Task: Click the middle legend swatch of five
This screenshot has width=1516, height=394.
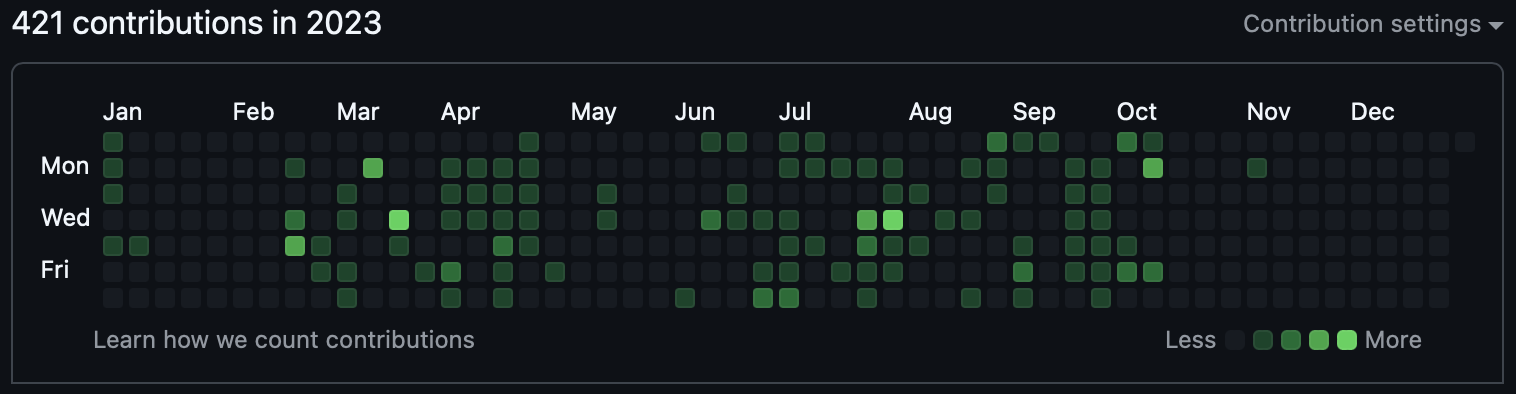Action: click(x=1291, y=340)
